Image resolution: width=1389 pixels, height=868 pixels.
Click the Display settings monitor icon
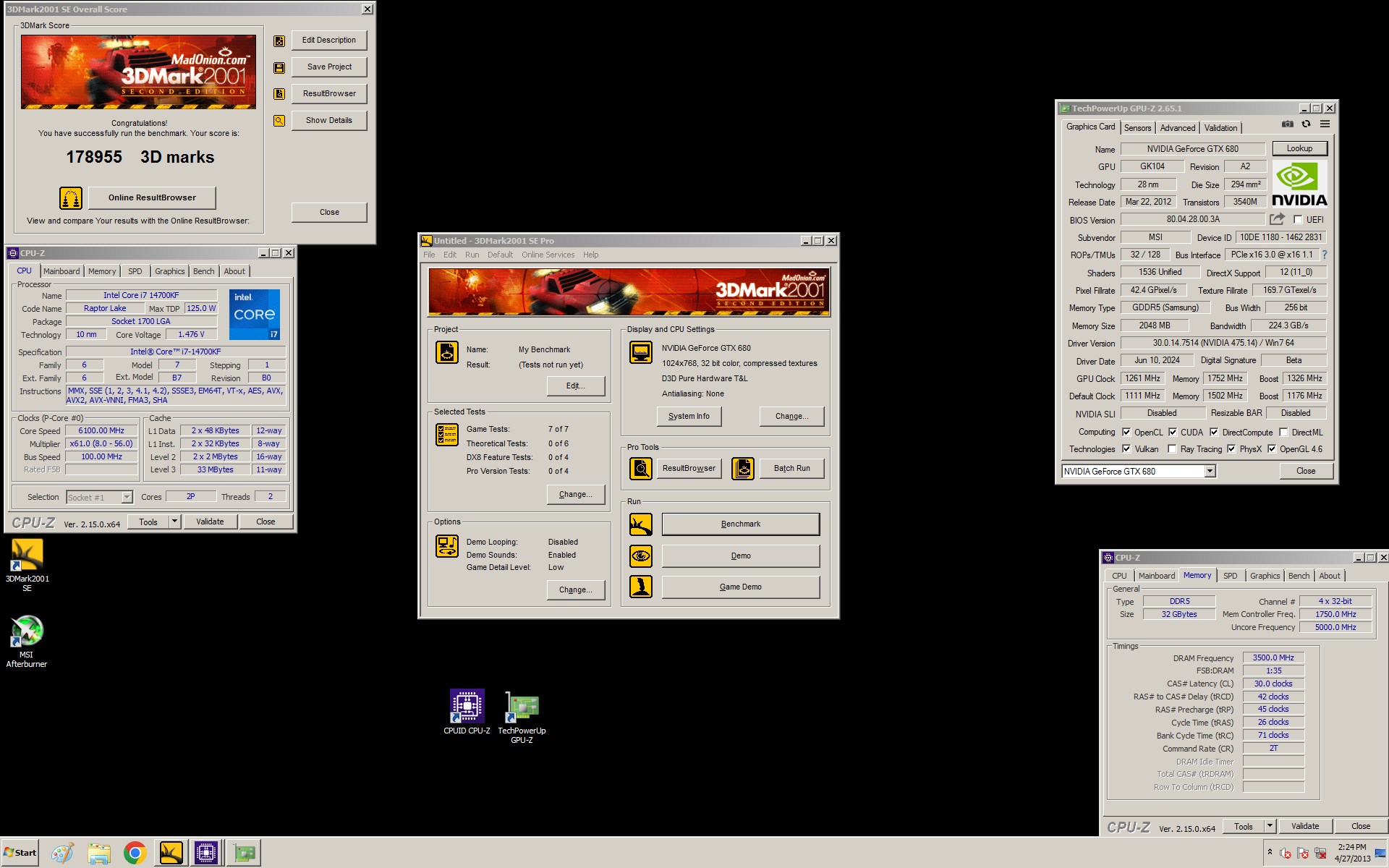[641, 352]
